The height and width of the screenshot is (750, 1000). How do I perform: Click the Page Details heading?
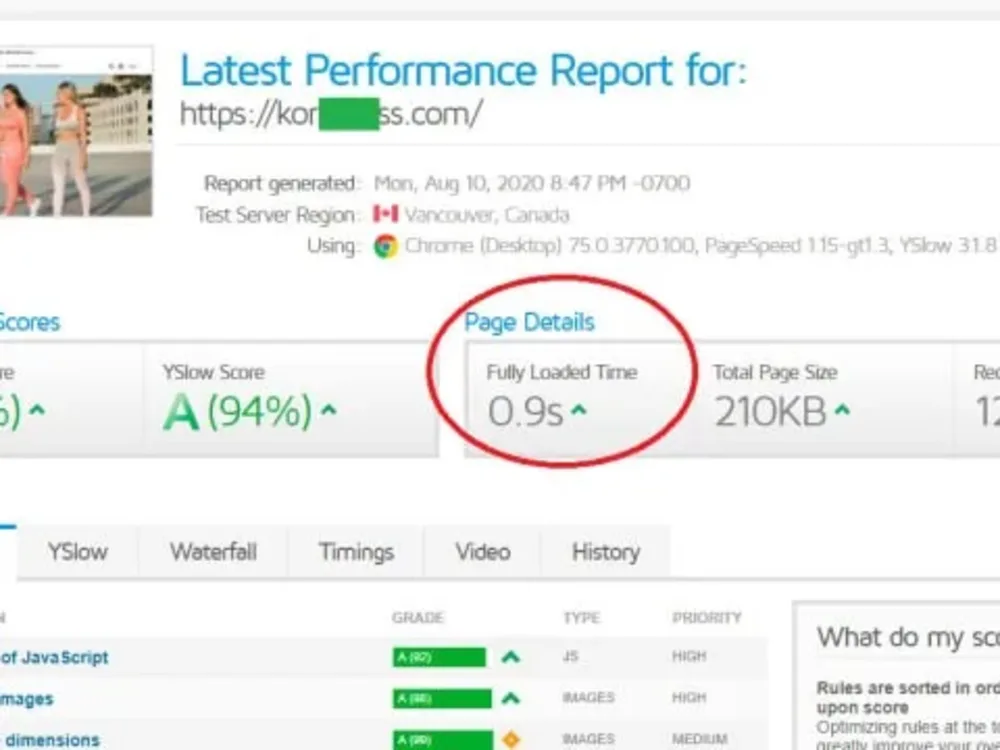[x=529, y=322]
